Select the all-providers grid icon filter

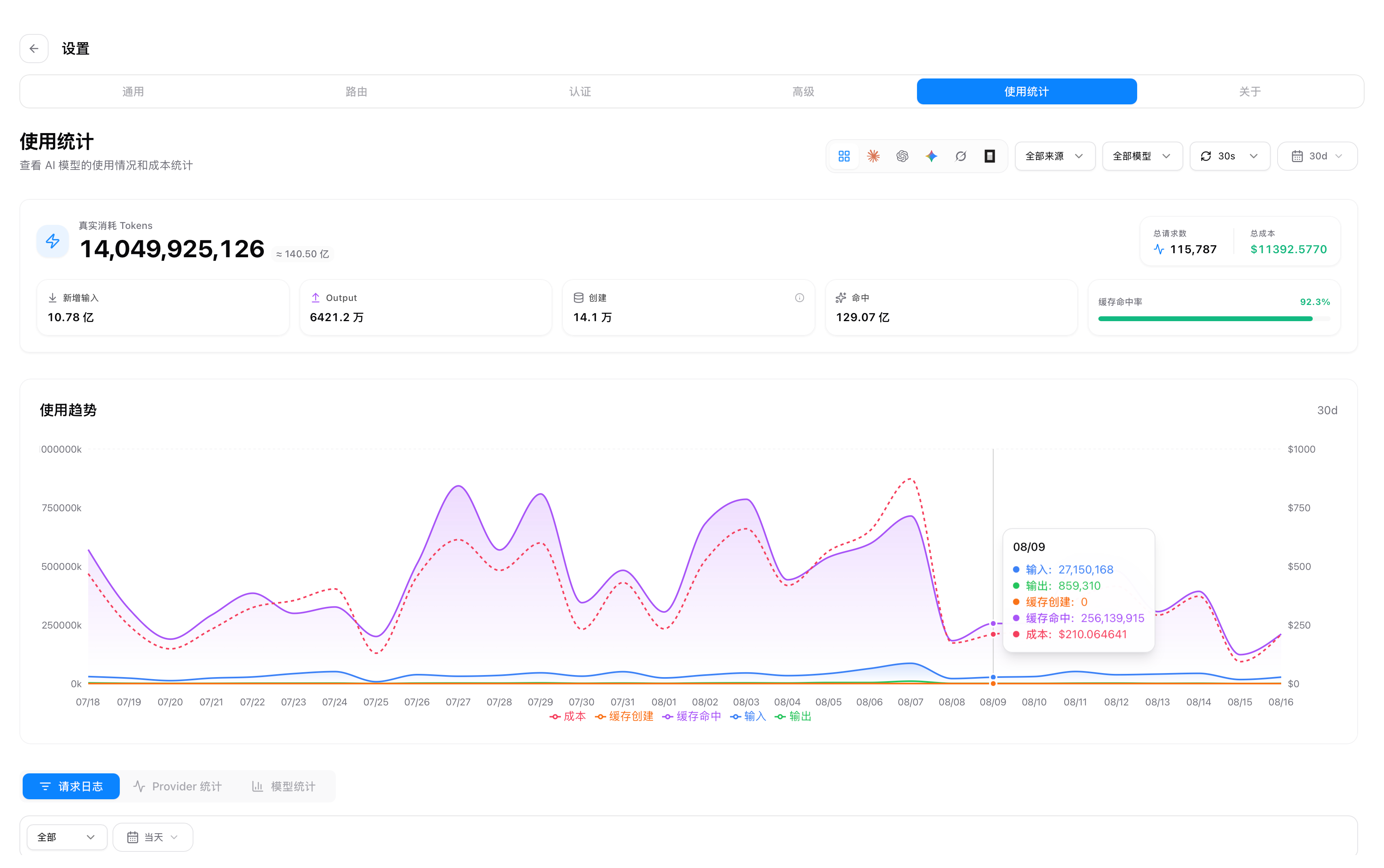[x=844, y=156]
